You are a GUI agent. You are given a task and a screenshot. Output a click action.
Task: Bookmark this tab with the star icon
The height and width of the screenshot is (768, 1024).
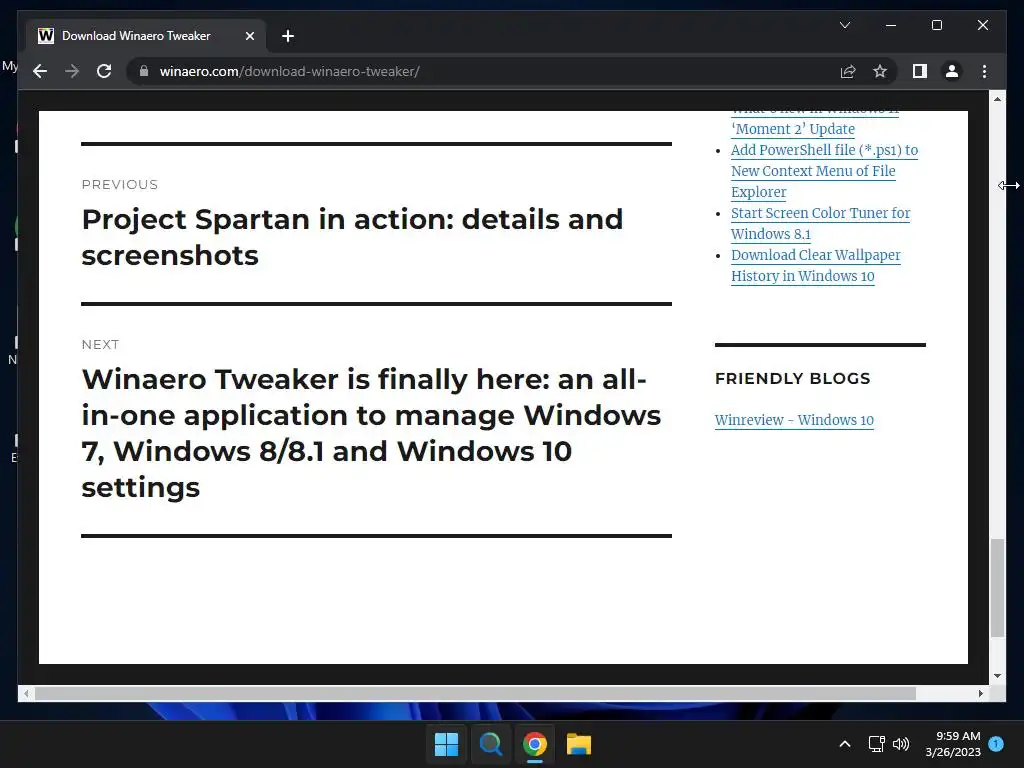pos(880,71)
